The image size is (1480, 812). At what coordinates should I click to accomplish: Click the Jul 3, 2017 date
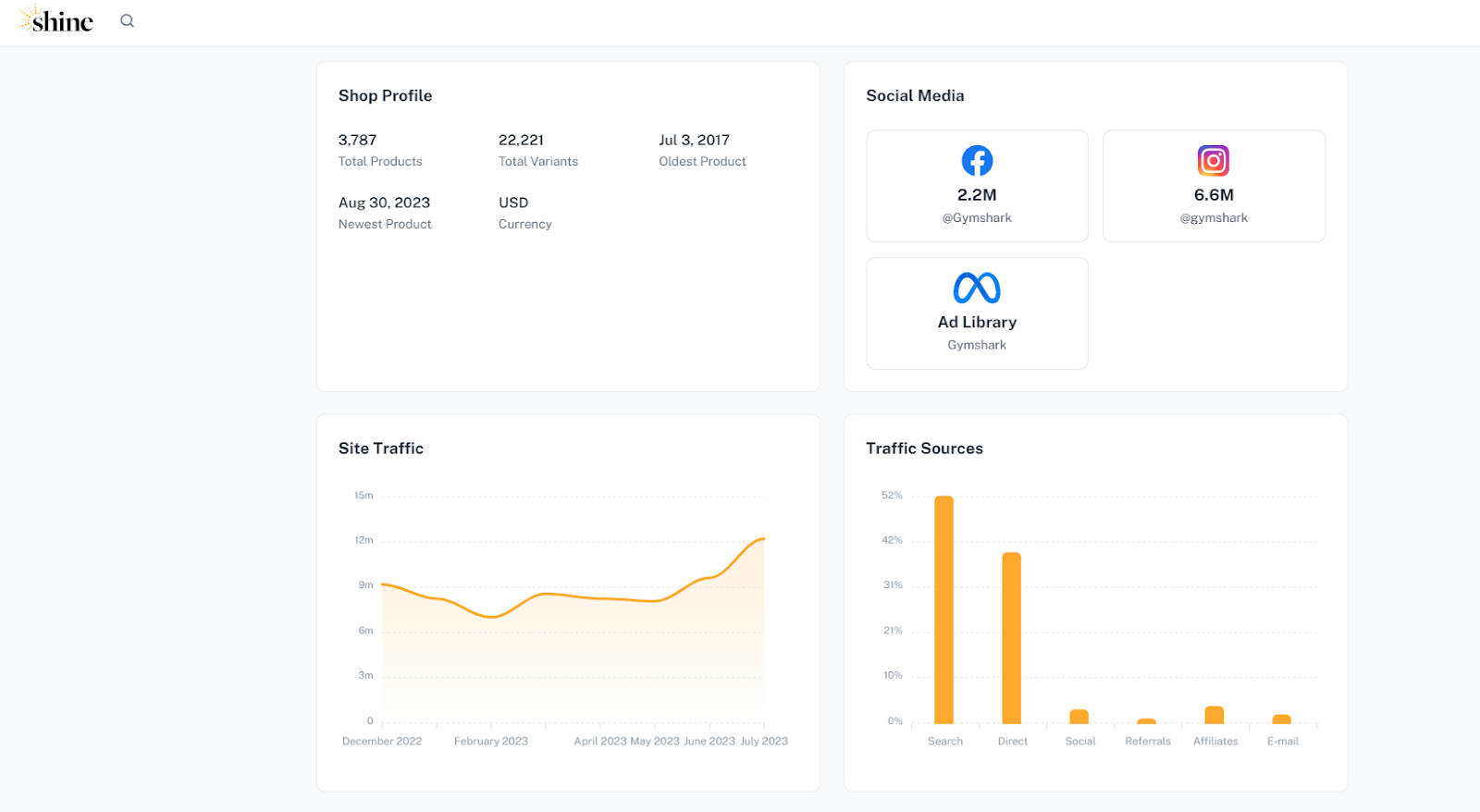694,141
